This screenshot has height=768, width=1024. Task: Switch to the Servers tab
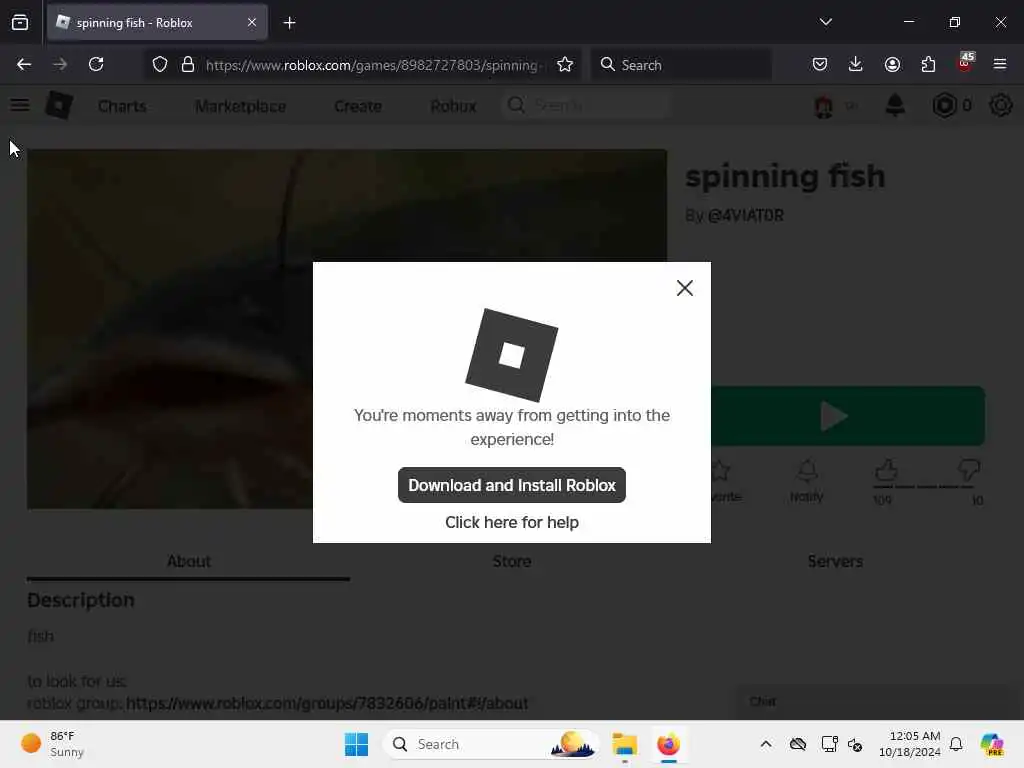pyautogui.click(x=835, y=562)
